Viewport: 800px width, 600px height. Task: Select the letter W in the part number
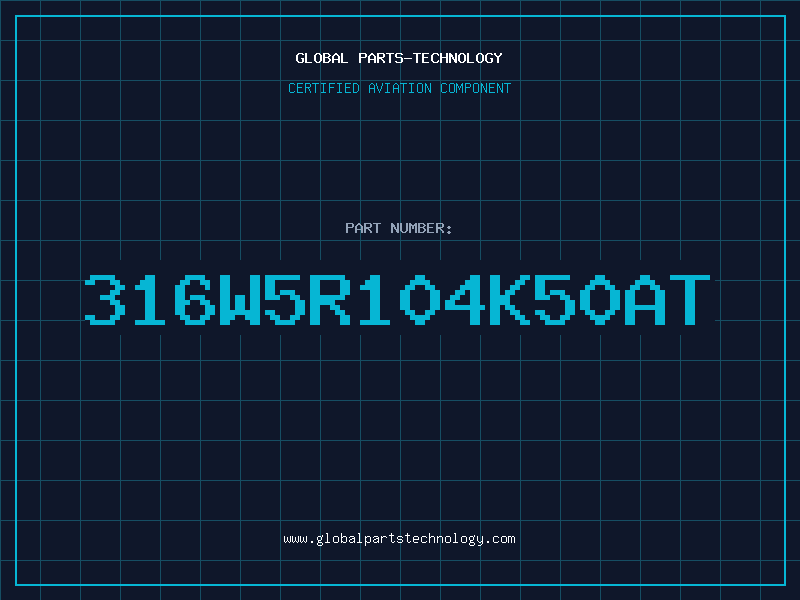click(240, 299)
